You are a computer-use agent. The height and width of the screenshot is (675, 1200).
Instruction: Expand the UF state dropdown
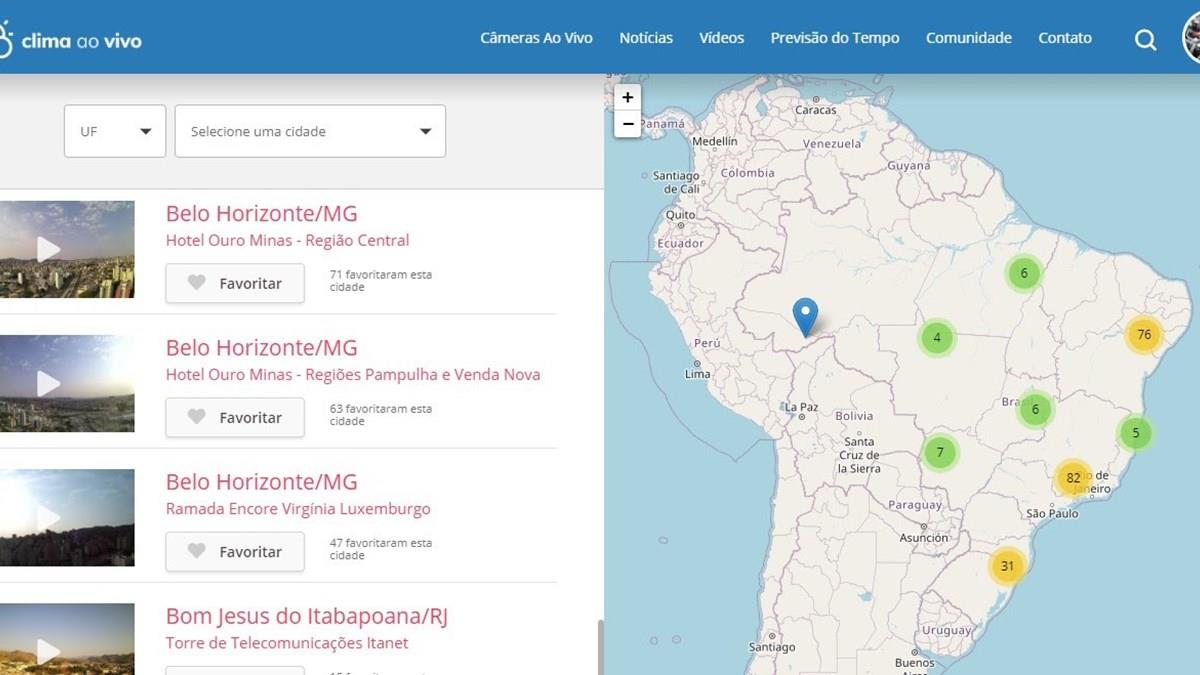(x=115, y=131)
